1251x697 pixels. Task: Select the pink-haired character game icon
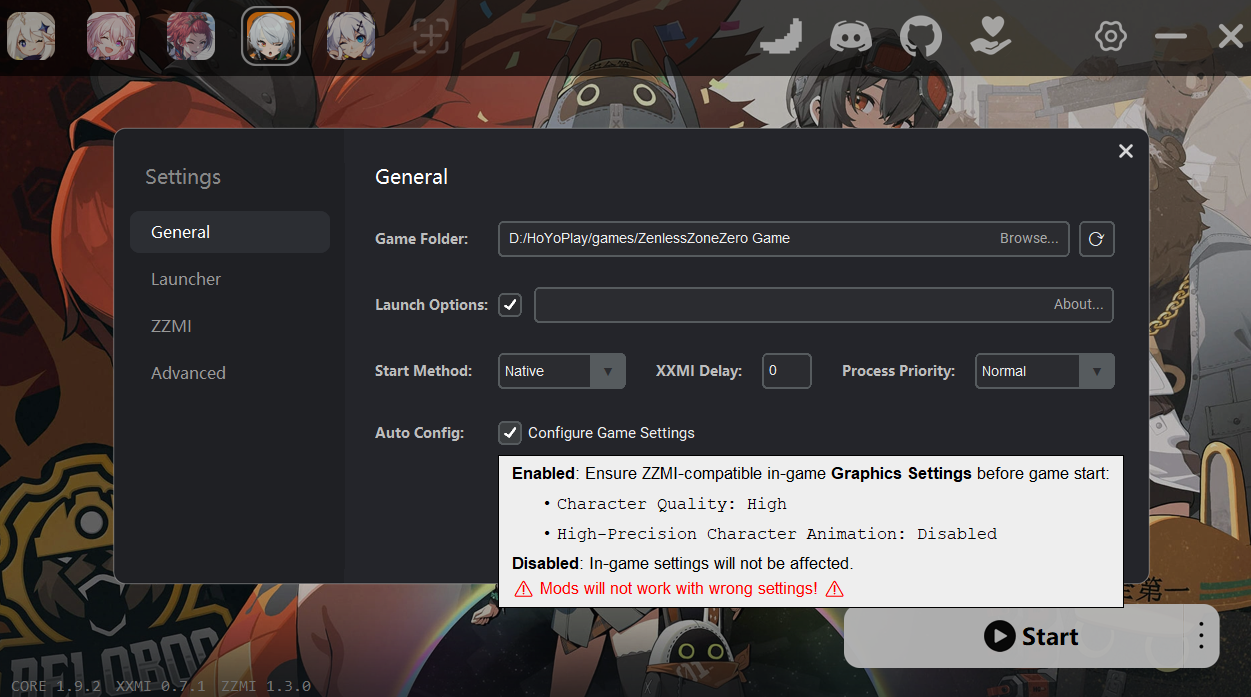(x=111, y=37)
